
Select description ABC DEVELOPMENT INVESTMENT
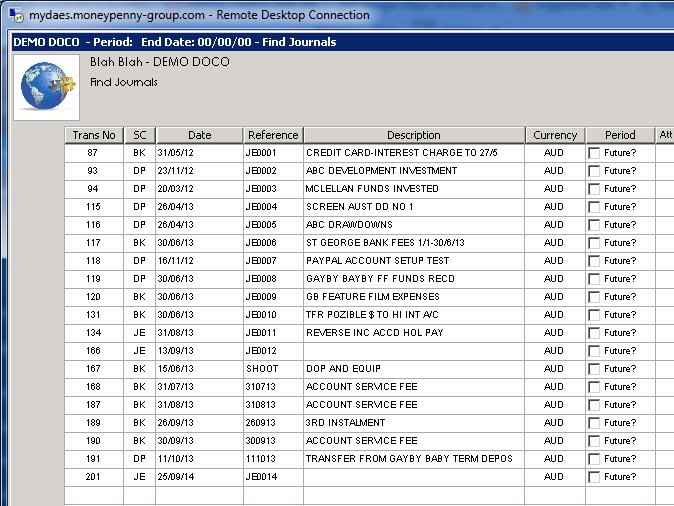pos(381,171)
